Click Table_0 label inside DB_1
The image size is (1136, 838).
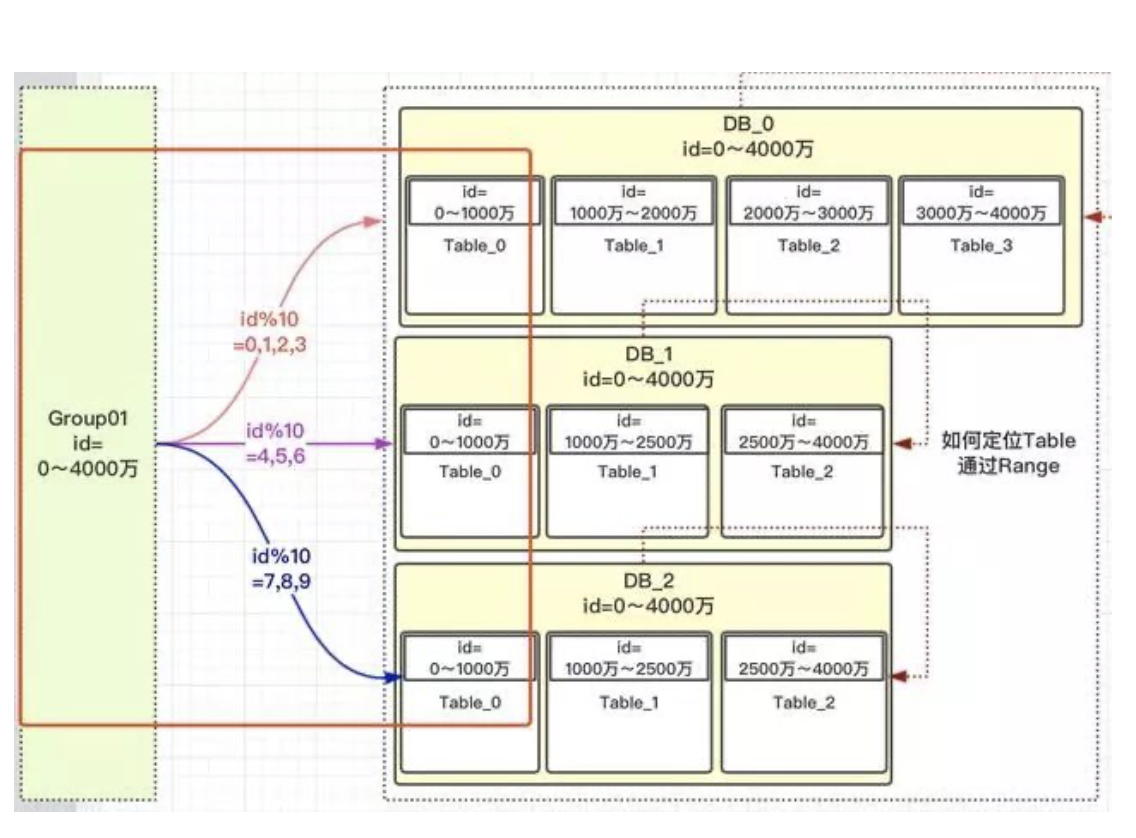469,471
